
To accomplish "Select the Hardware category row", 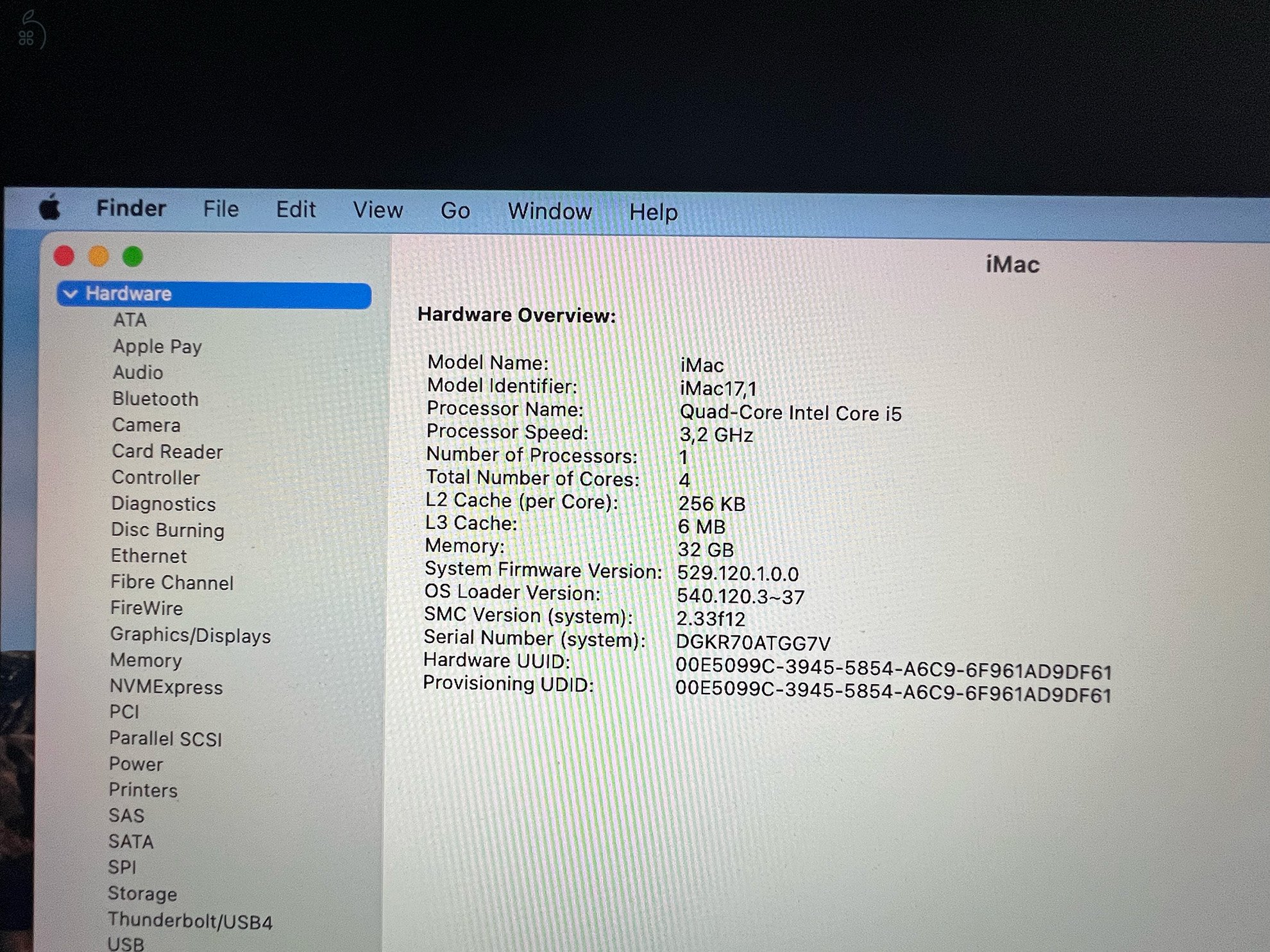I will click(x=214, y=294).
